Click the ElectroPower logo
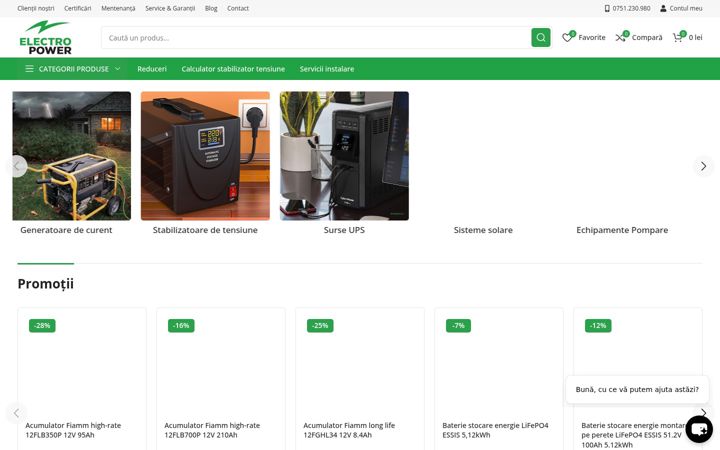Screen dimensions: 720x450 pos(45,38)
